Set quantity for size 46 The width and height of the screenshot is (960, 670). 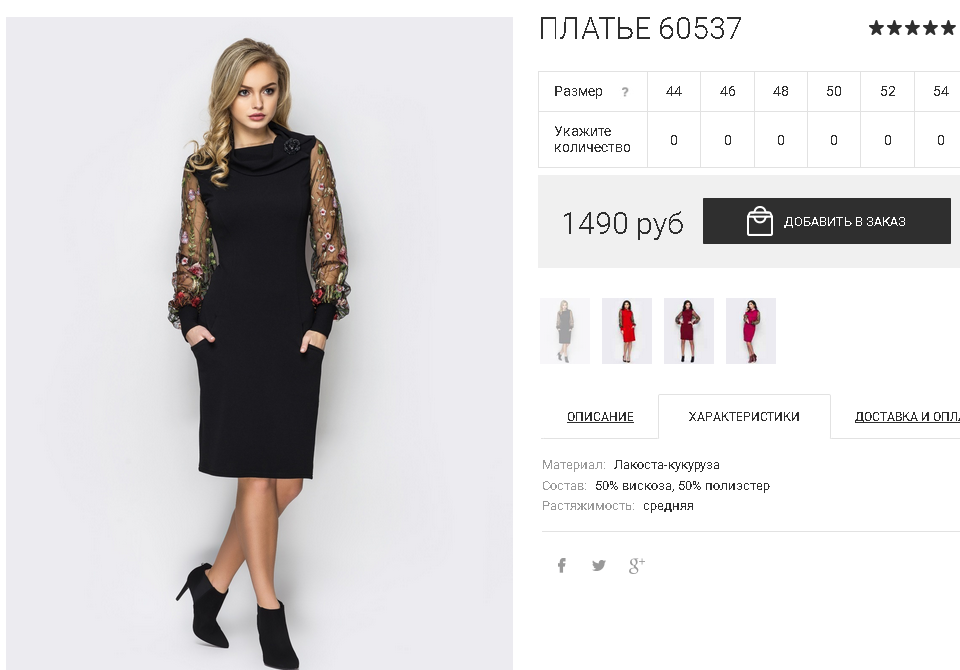pyautogui.click(x=727, y=140)
